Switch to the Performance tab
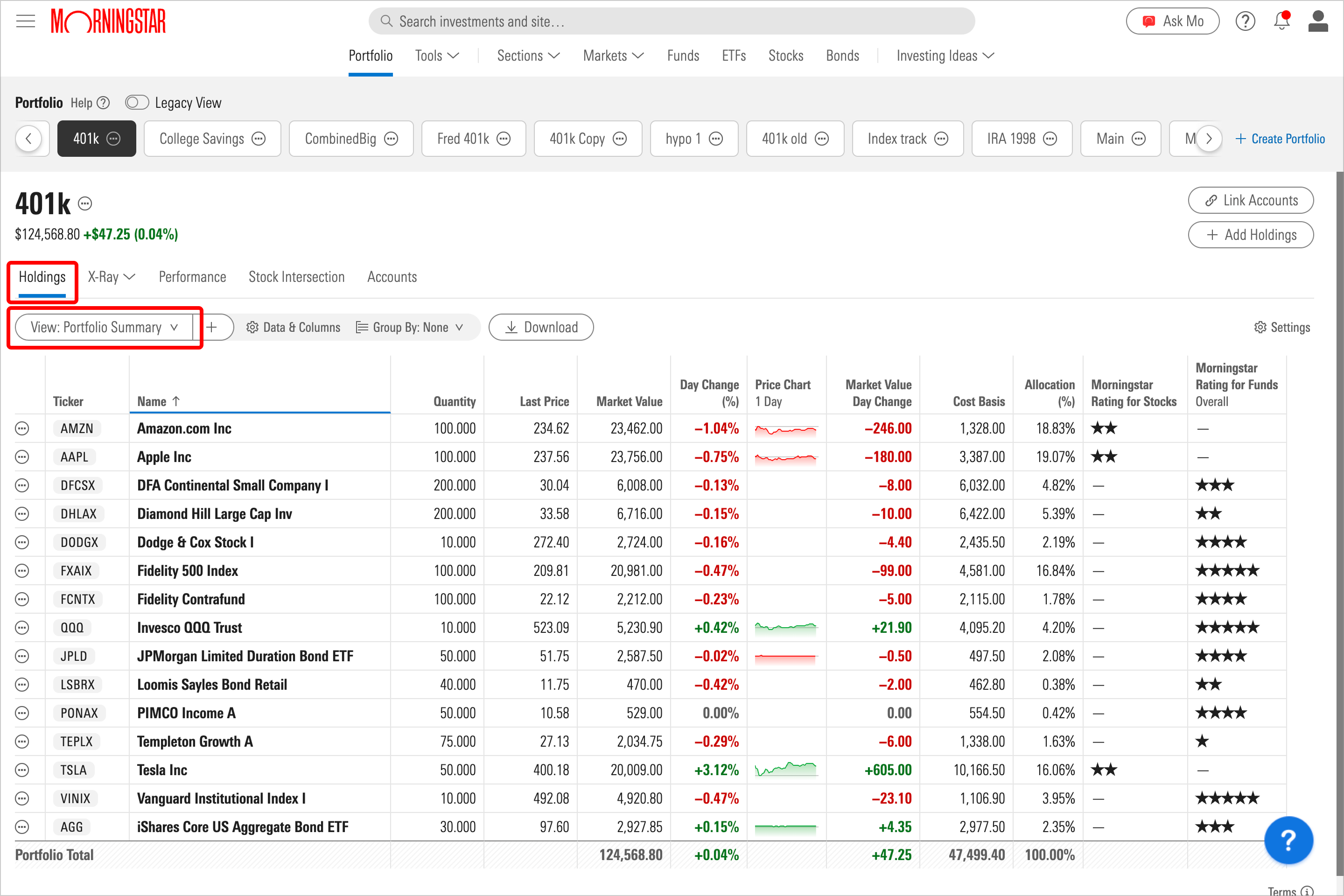The width and height of the screenshot is (1344, 896). pos(193,277)
